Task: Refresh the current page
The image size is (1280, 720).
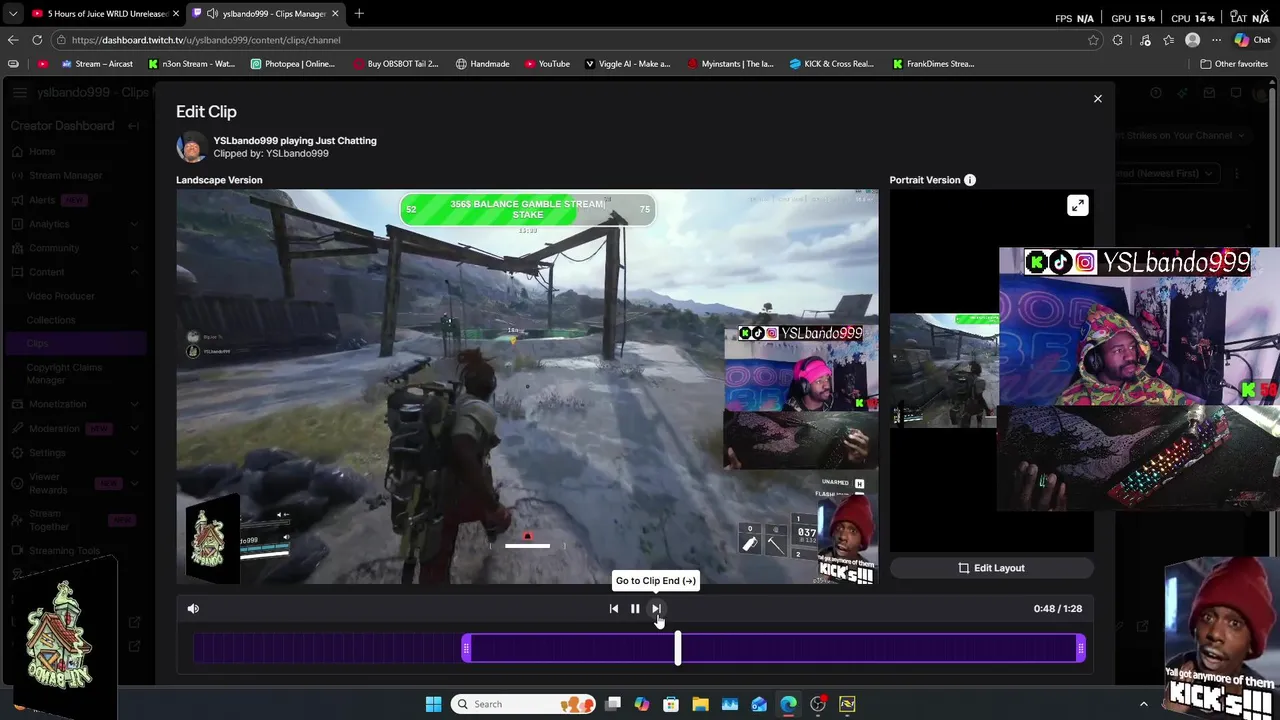Action: click(37, 40)
